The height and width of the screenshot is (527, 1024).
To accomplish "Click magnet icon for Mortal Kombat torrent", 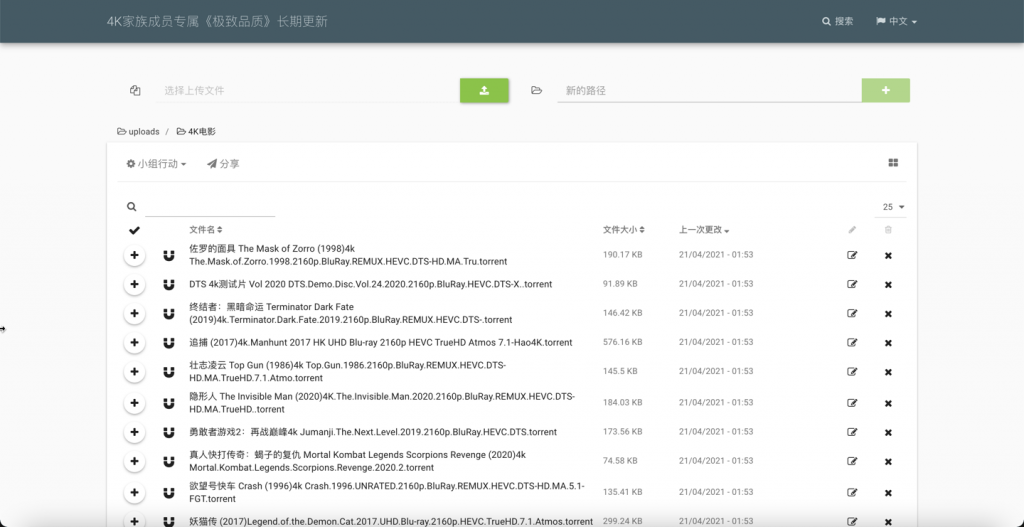I will click(168, 461).
